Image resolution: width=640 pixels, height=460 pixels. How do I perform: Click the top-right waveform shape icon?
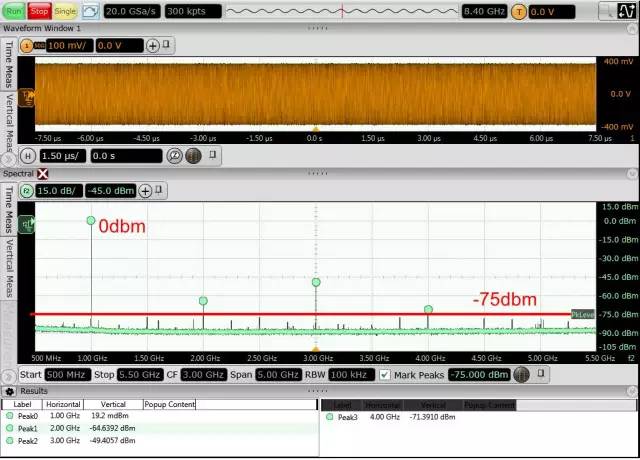[627, 11]
